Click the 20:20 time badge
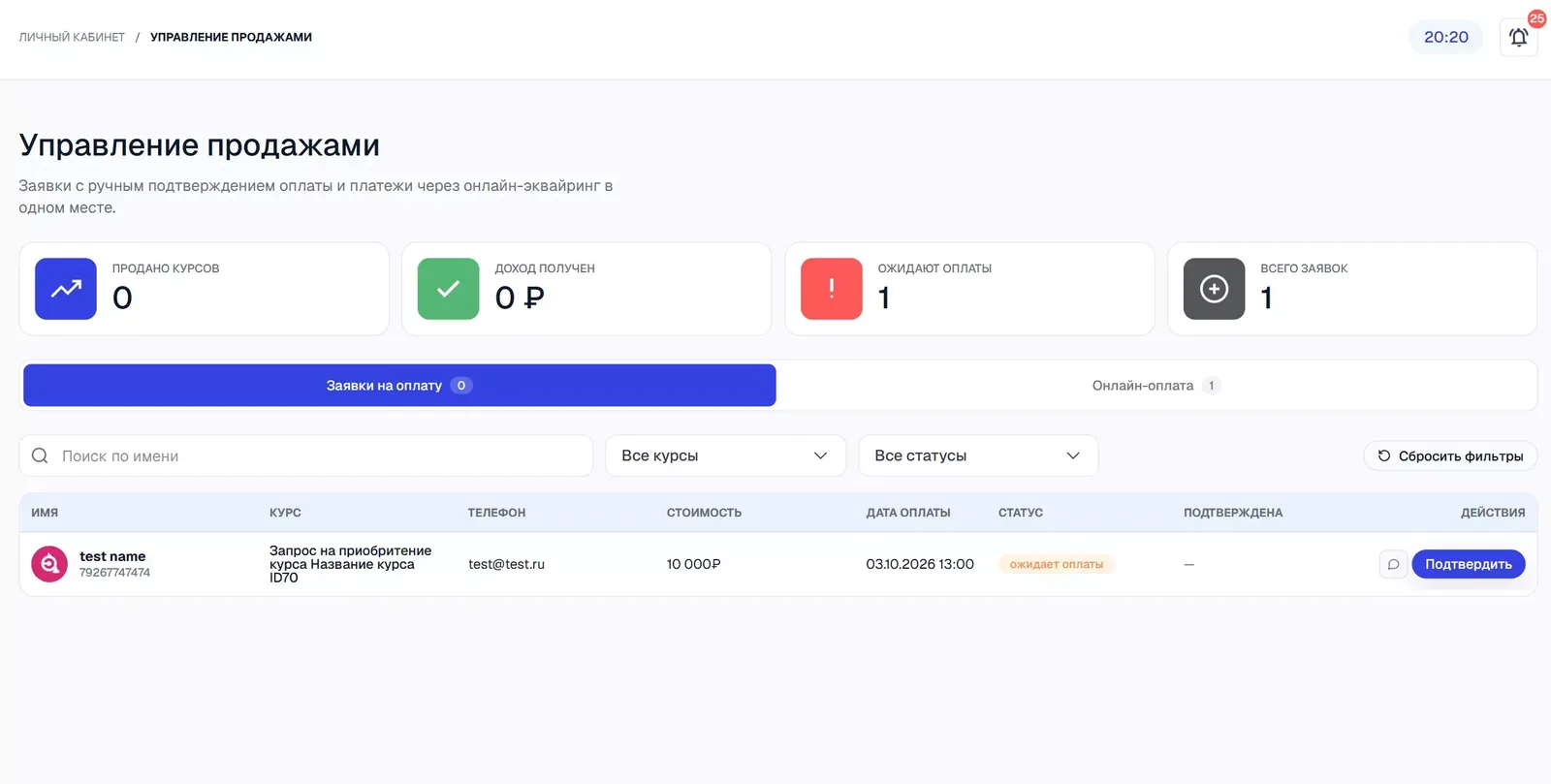 [x=1445, y=37]
